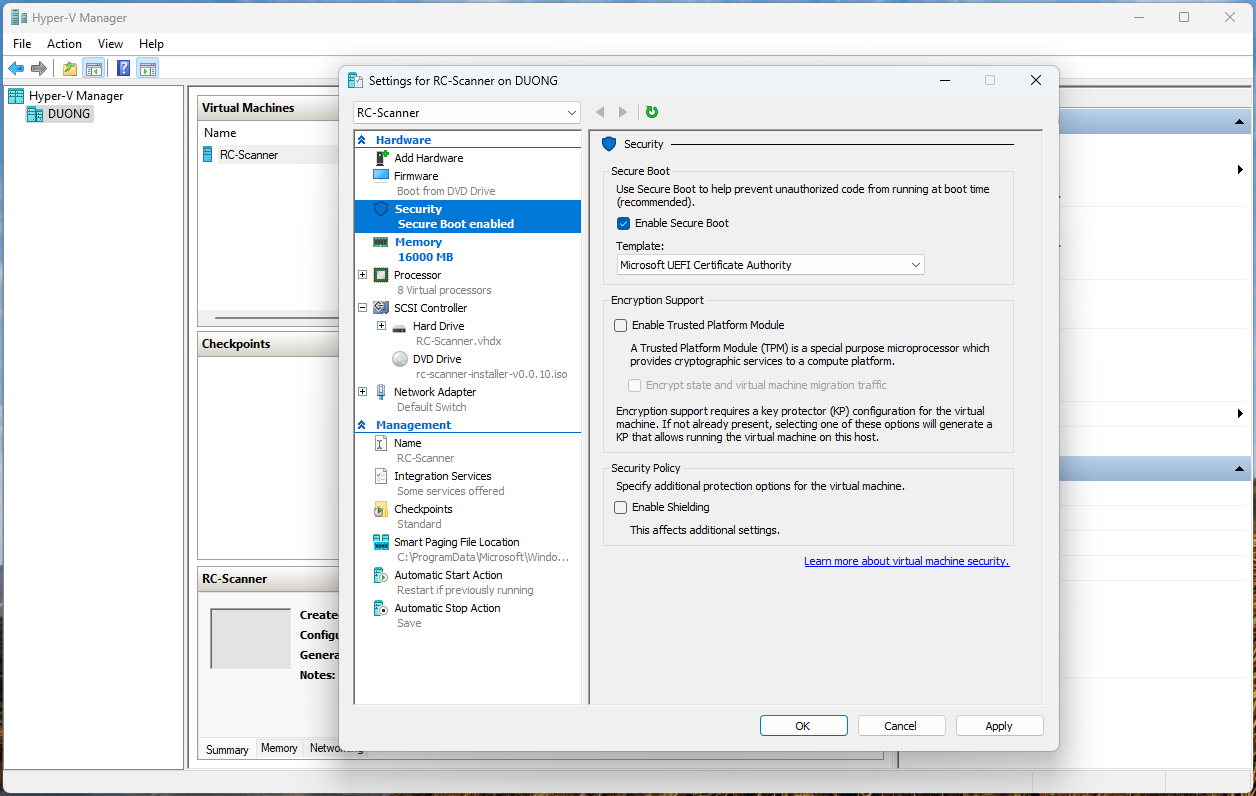This screenshot has height=796, width=1256.
Task: Click the RC-Scanner virtual machine icon in list
Action: coord(208,154)
